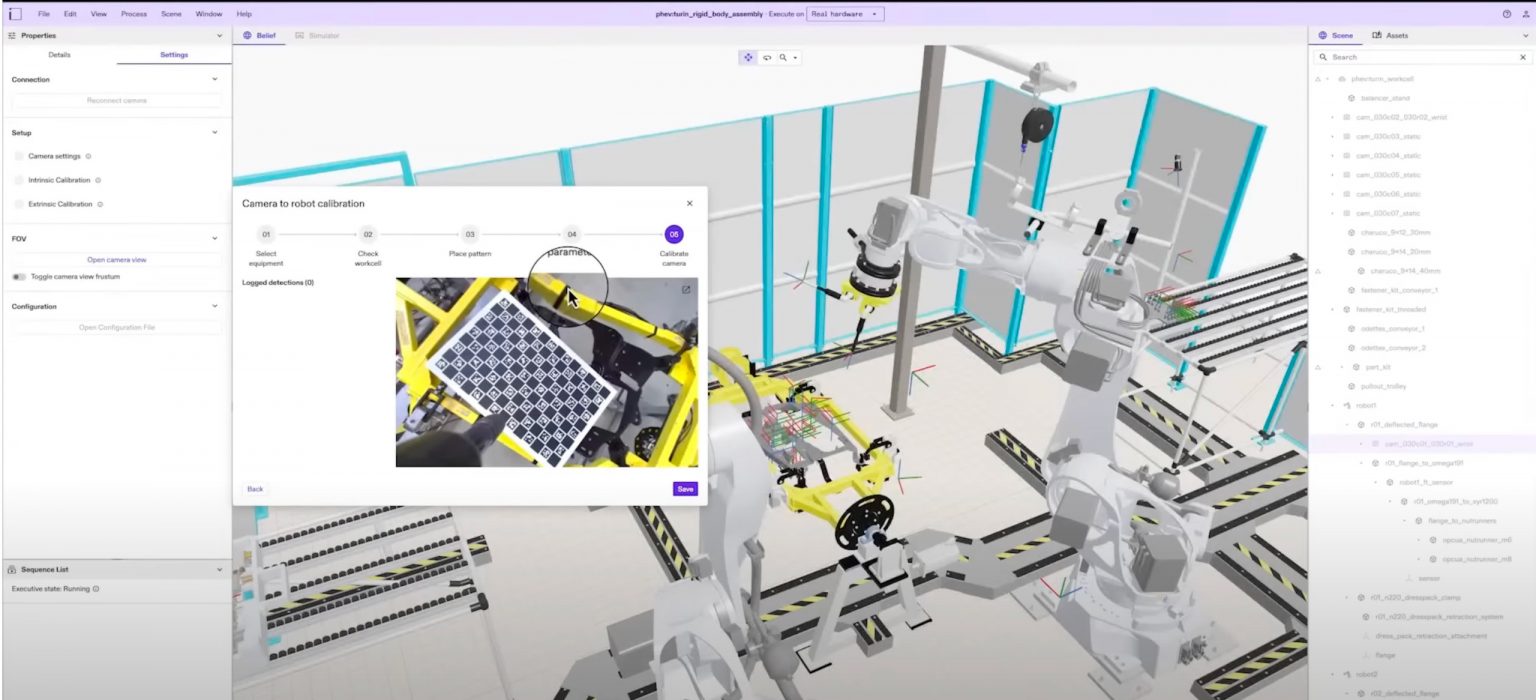Select the orbit rotation tool

[x=767, y=57]
